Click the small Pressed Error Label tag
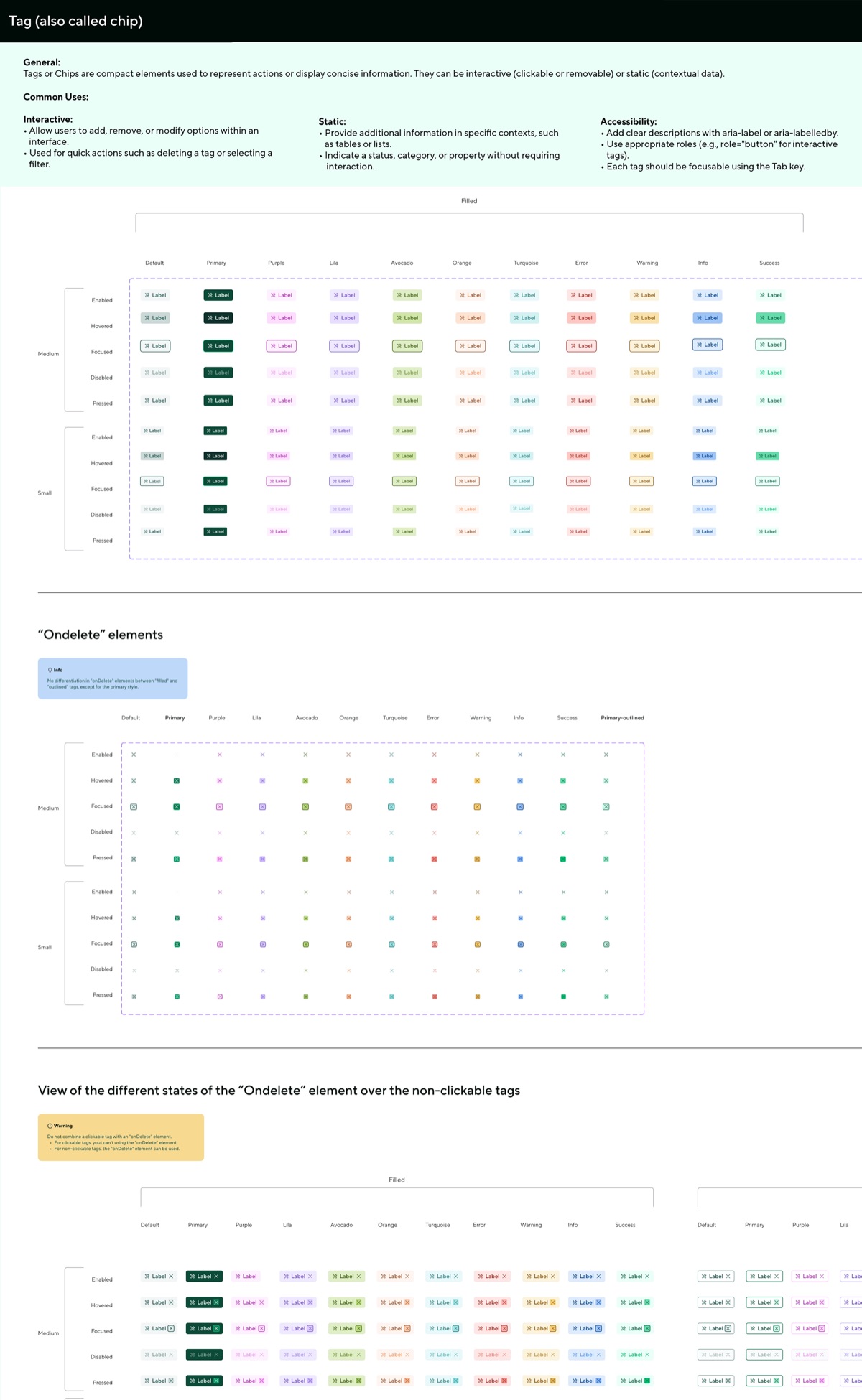The width and height of the screenshot is (862, 1400). pyautogui.click(x=578, y=531)
